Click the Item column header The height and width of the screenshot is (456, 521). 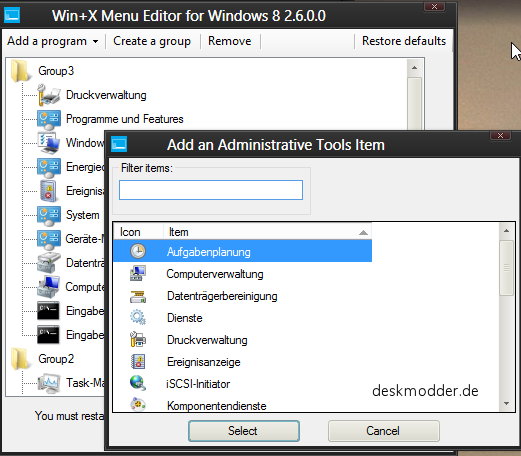[x=267, y=232]
